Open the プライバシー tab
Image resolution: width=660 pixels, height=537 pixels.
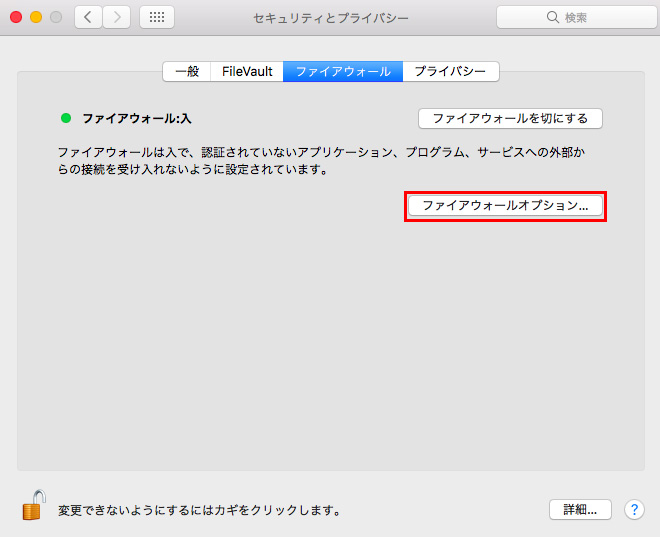click(451, 72)
